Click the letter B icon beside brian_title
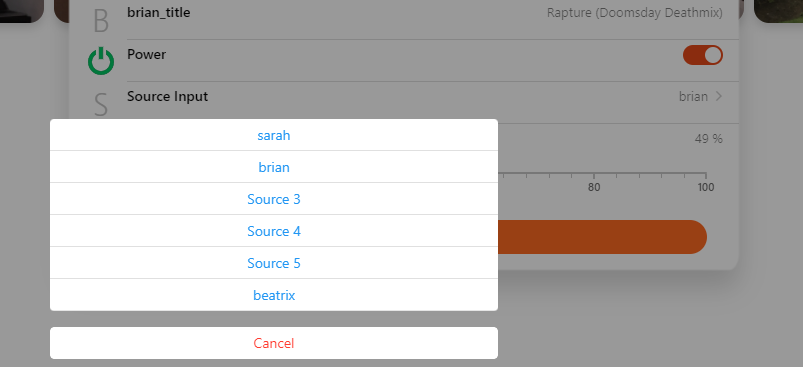803x367 pixels. 101,21
